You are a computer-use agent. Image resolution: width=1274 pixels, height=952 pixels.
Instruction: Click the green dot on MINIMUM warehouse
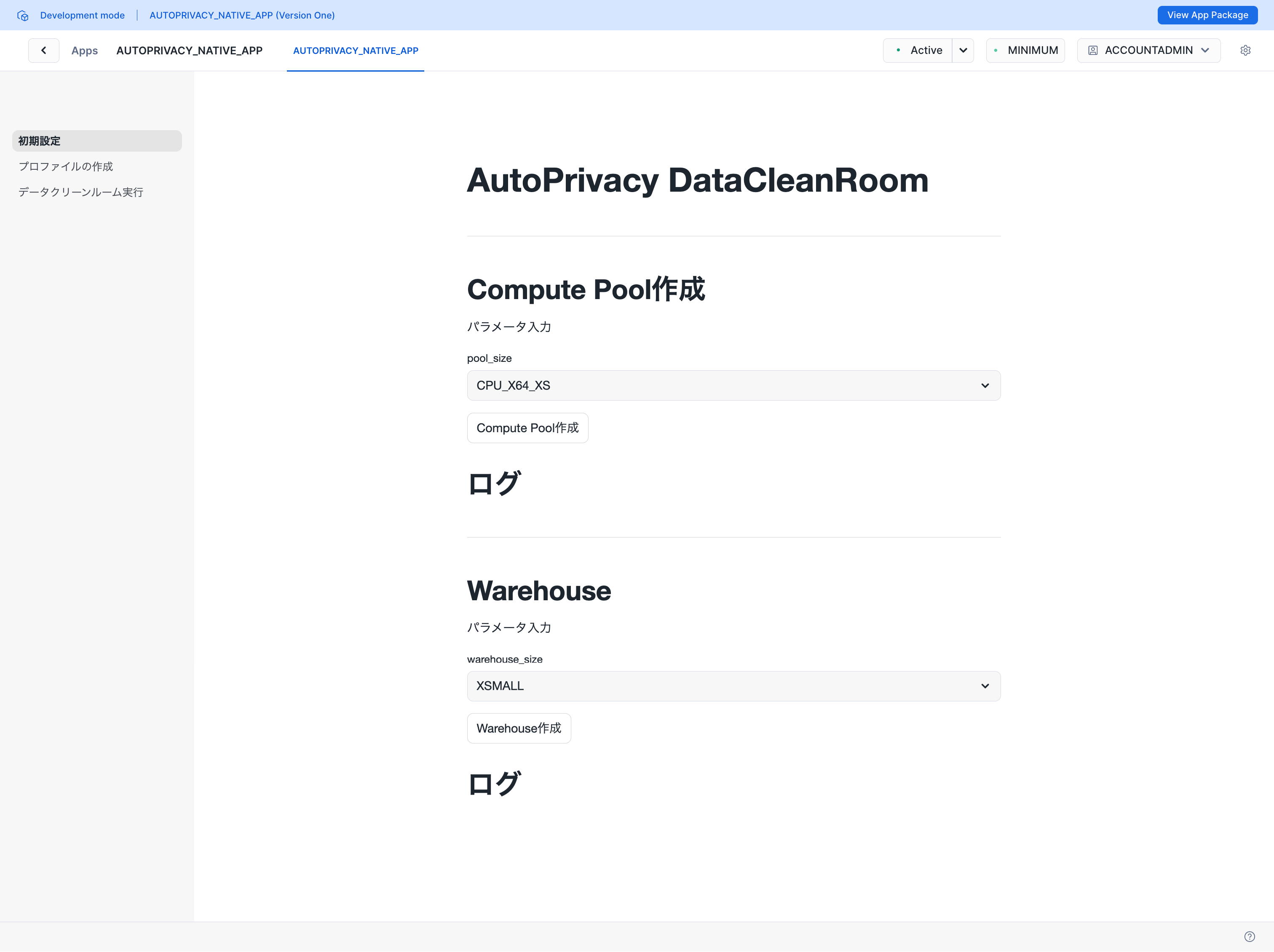click(996, 51)
